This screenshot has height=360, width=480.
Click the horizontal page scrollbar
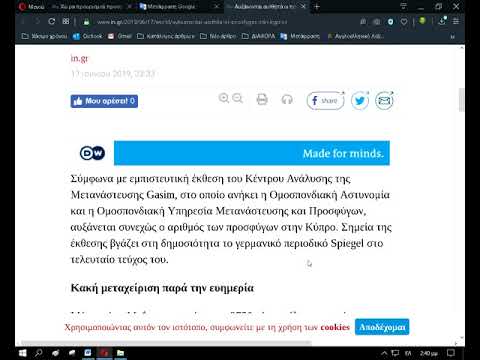point(166,343)
